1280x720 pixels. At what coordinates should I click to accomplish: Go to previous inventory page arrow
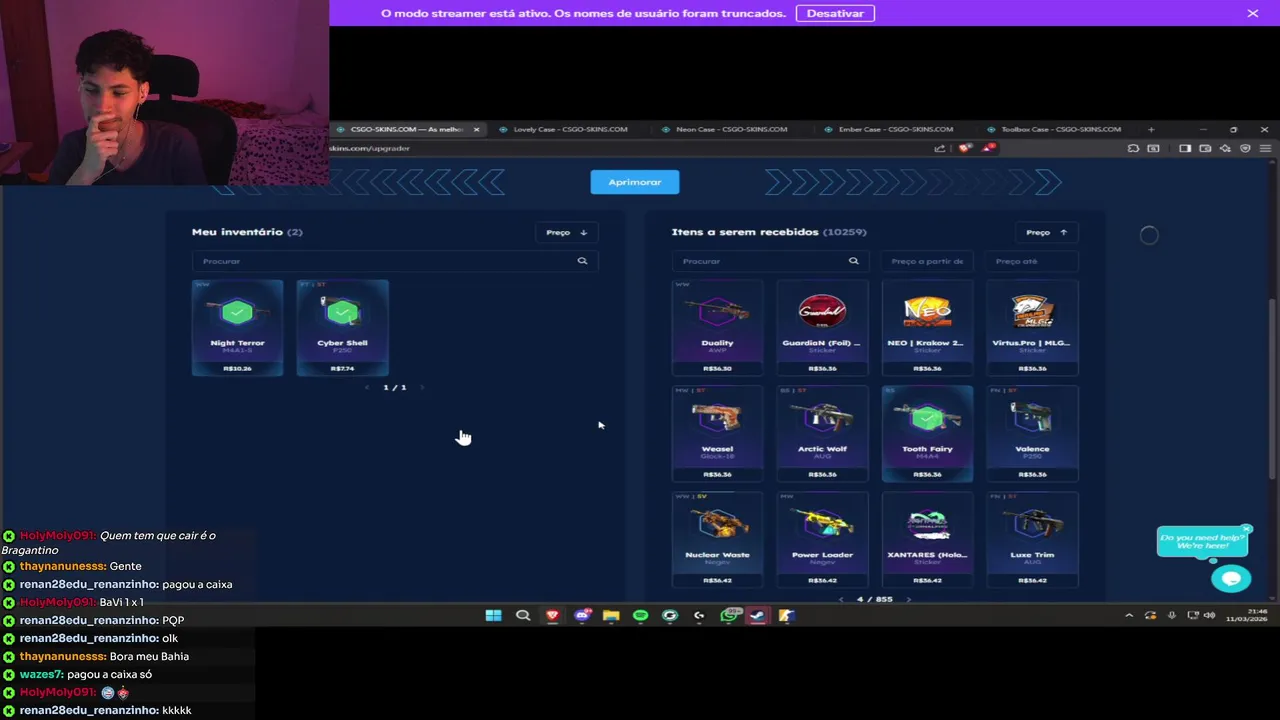[x=368, y=387]
